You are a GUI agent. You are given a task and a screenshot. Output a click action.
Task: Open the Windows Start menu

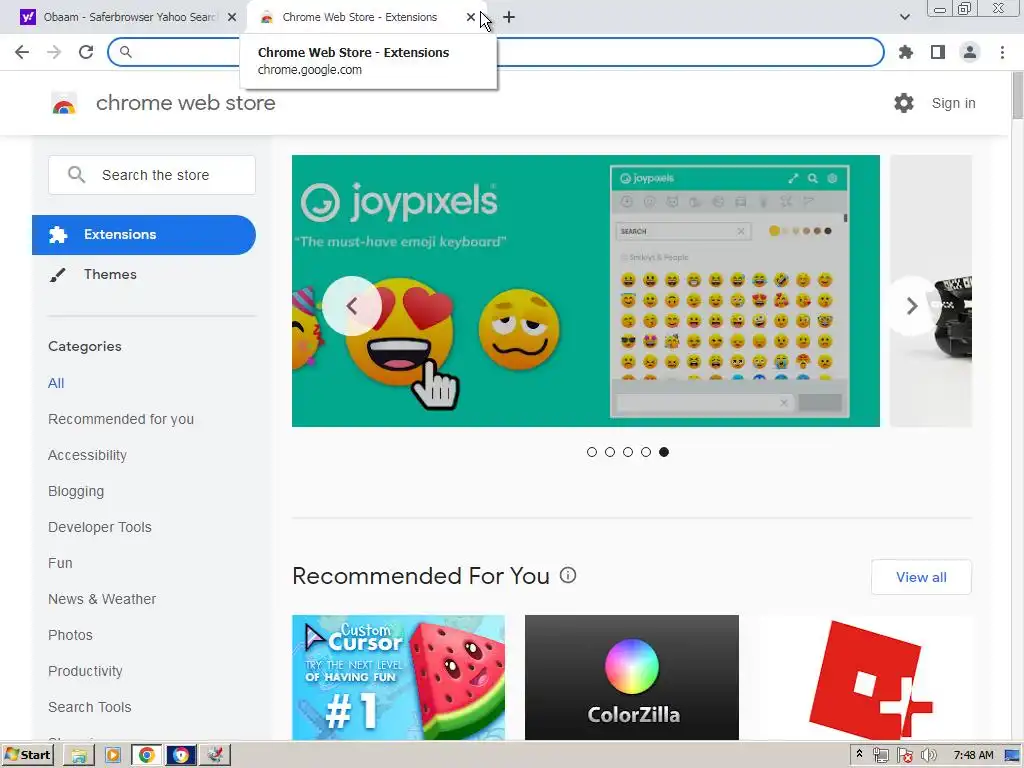point(27,755)
